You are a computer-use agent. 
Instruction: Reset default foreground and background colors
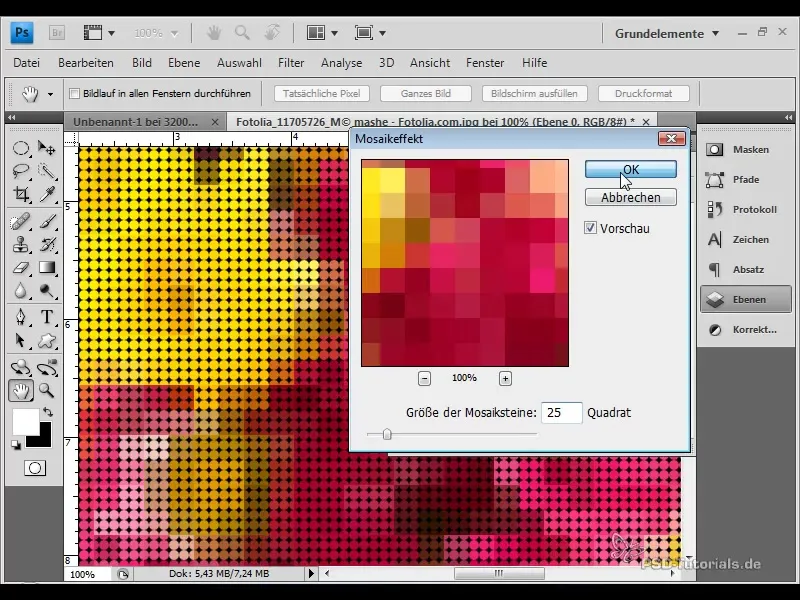coord(16,445)
